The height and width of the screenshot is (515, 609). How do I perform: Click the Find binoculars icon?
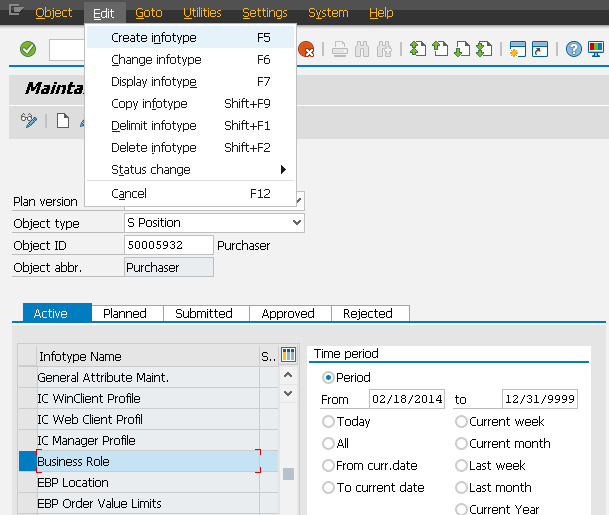coord(362,49)
